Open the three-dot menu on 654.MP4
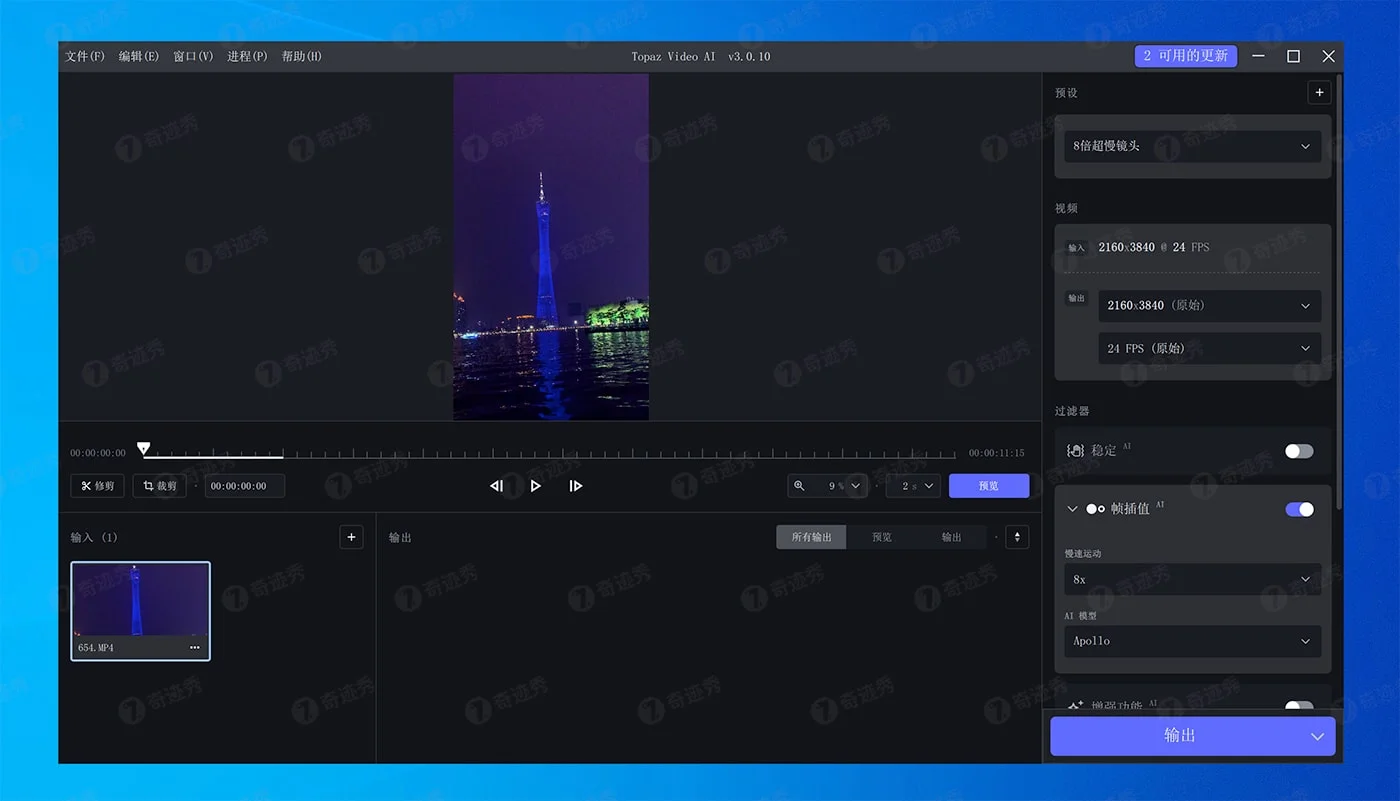The image size is (1400, 801). click(194, 648)
